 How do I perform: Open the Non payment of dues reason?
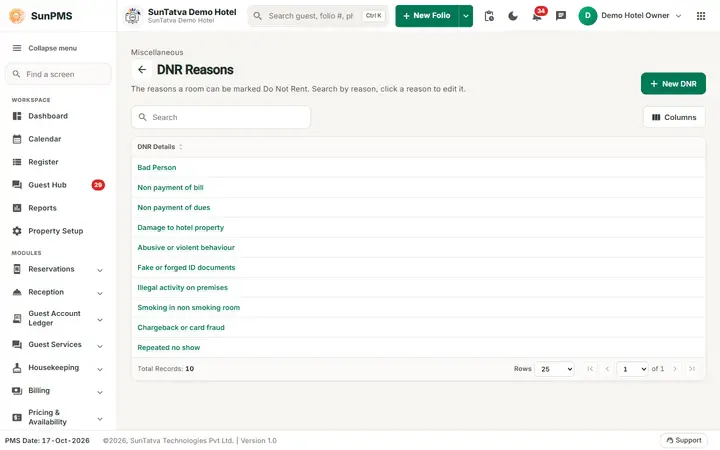[174, 208]
